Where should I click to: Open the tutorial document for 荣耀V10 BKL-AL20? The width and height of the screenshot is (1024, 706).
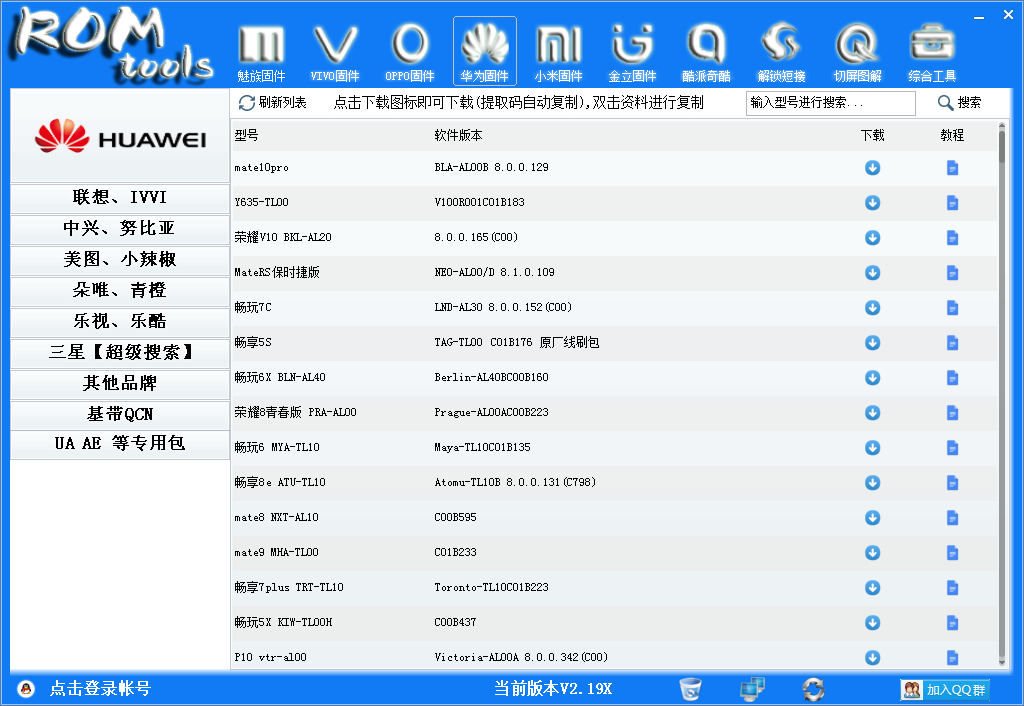pyautogui.click(x=952, y=238)
